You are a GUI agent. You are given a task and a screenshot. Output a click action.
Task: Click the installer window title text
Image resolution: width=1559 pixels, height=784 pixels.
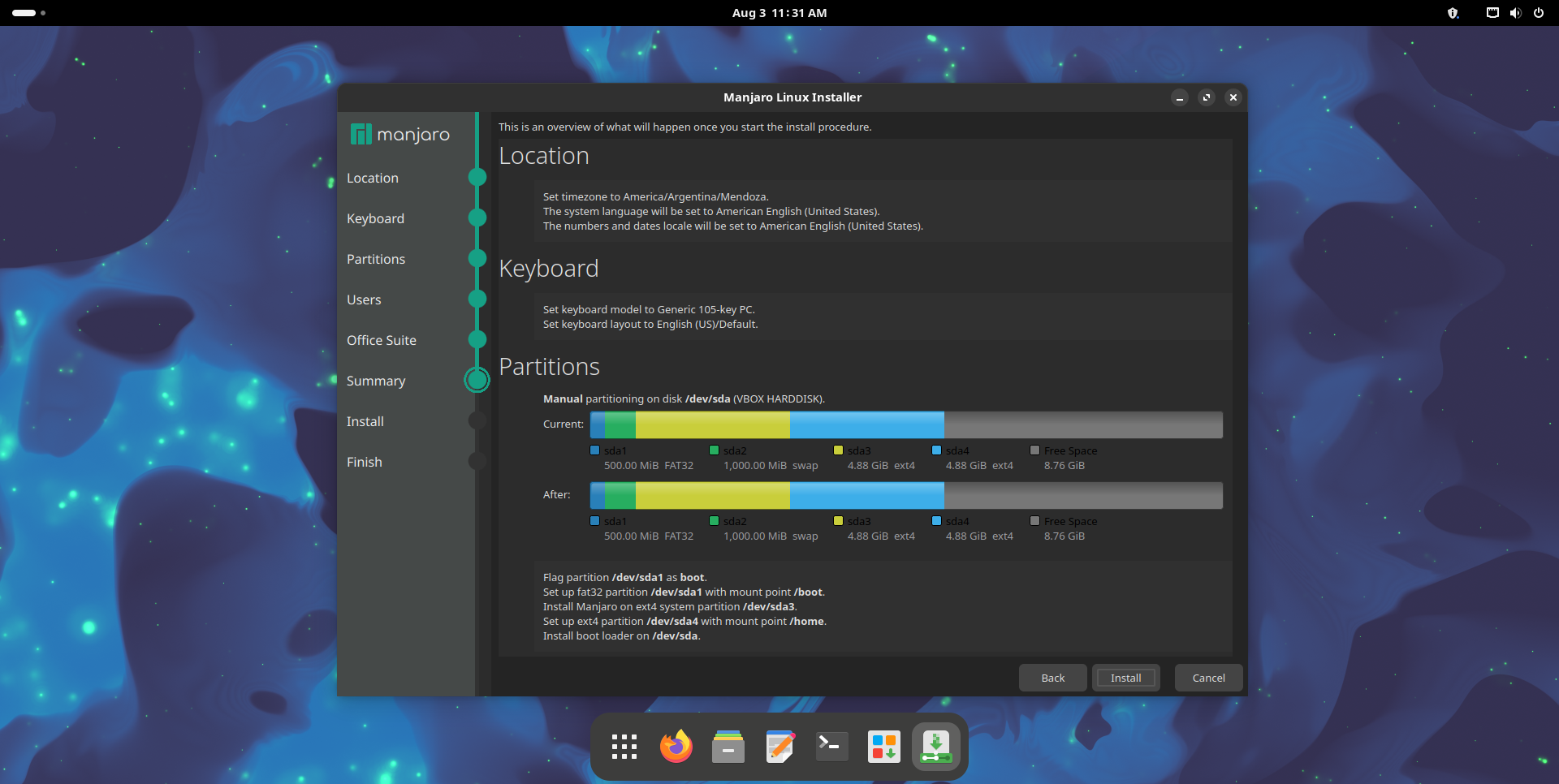(x=792, y=97)
